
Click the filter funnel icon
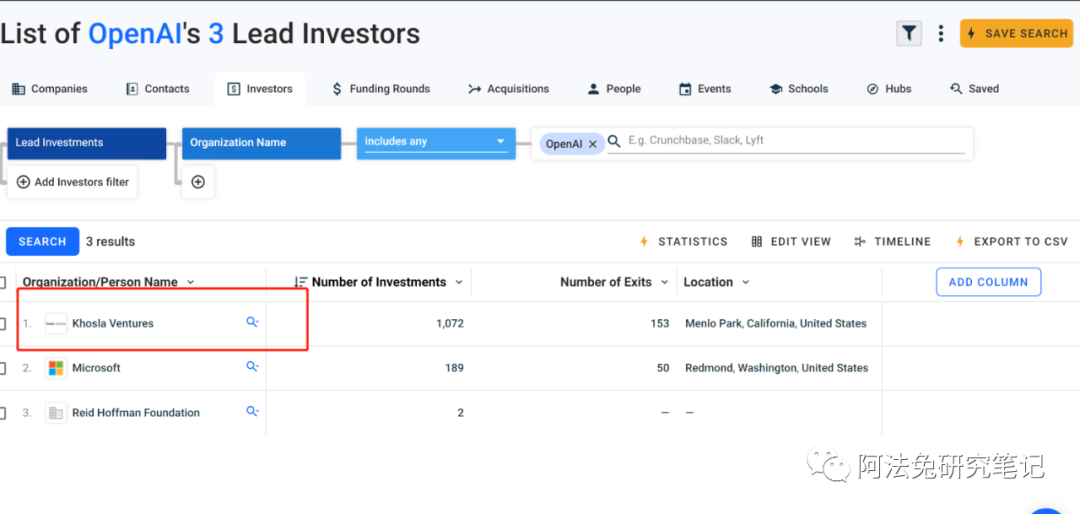(908, 33)
